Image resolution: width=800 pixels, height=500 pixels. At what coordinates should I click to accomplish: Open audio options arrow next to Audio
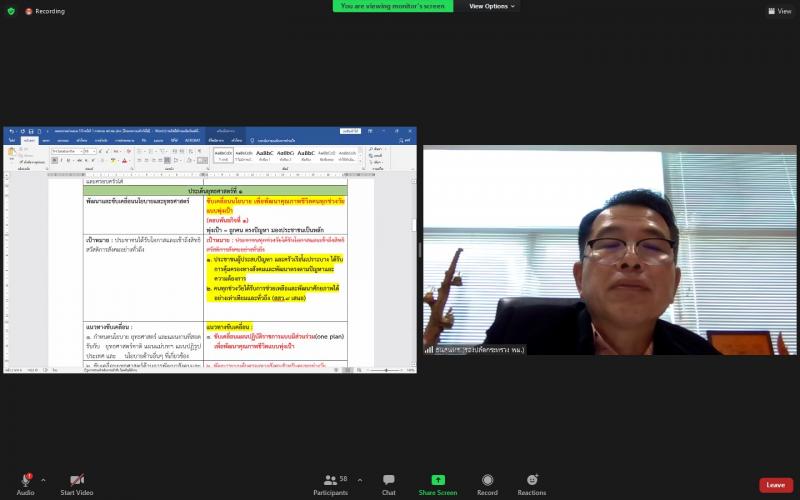[43, 480]
